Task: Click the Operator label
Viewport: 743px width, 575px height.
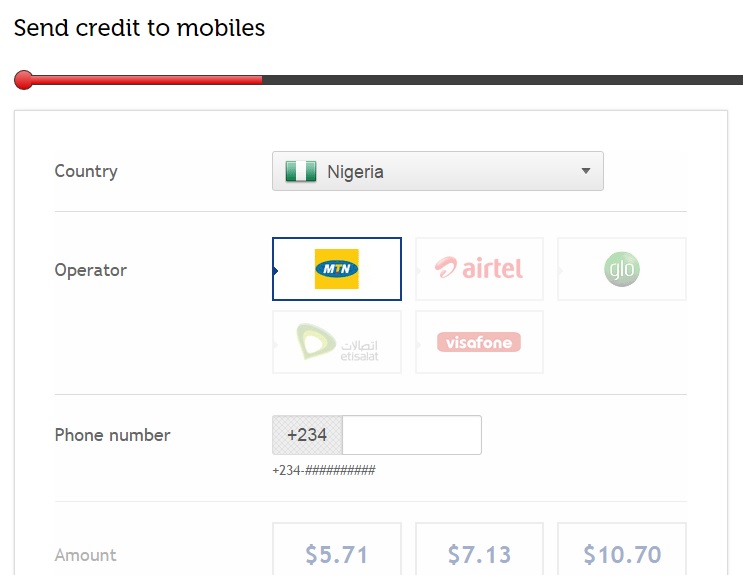Action: [x=91, y=270]
